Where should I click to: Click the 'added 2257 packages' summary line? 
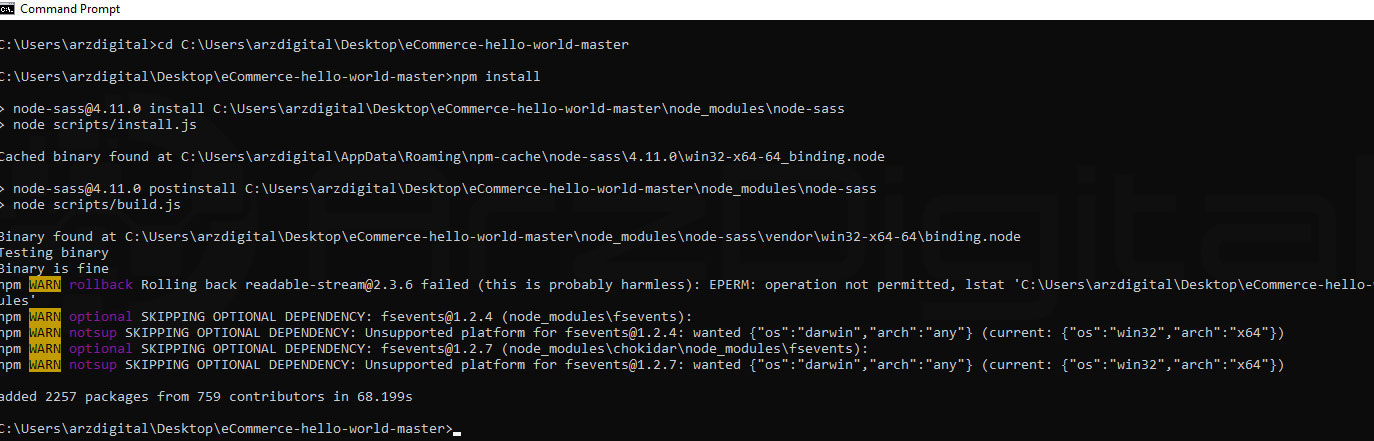(x=206, y=397)
